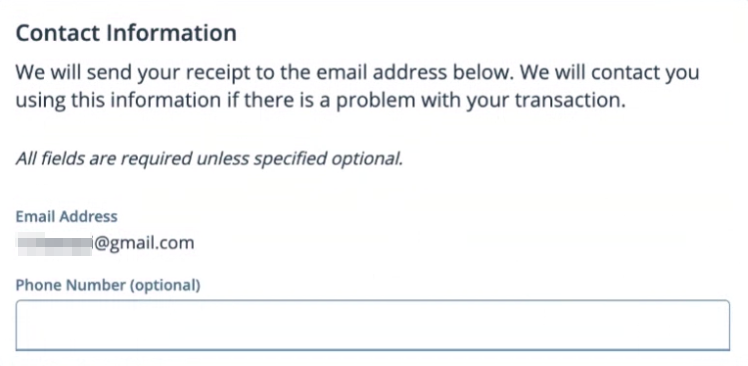748x366 pixels.
Task: Click the blurred part of the email address
Action: (x=54, y=243)
